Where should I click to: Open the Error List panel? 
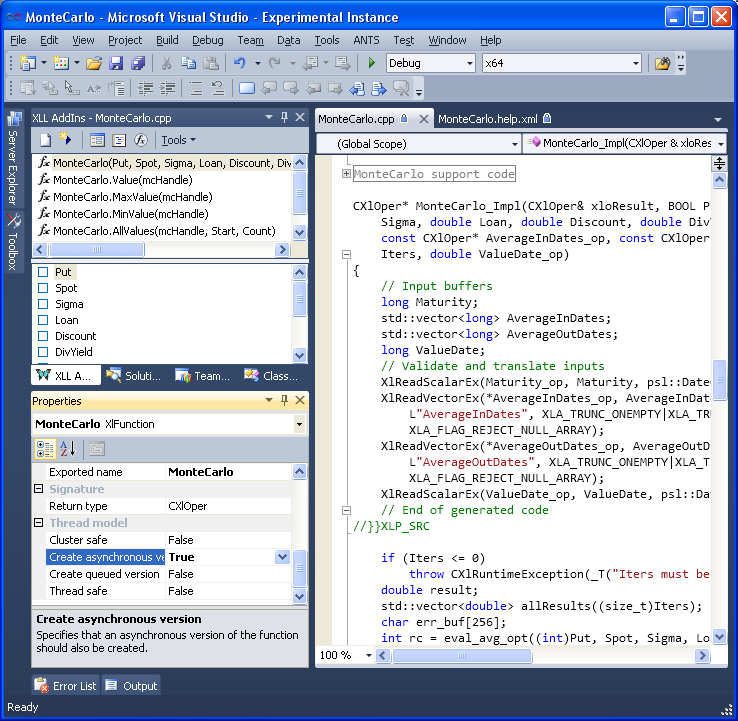tap(65, 686)
